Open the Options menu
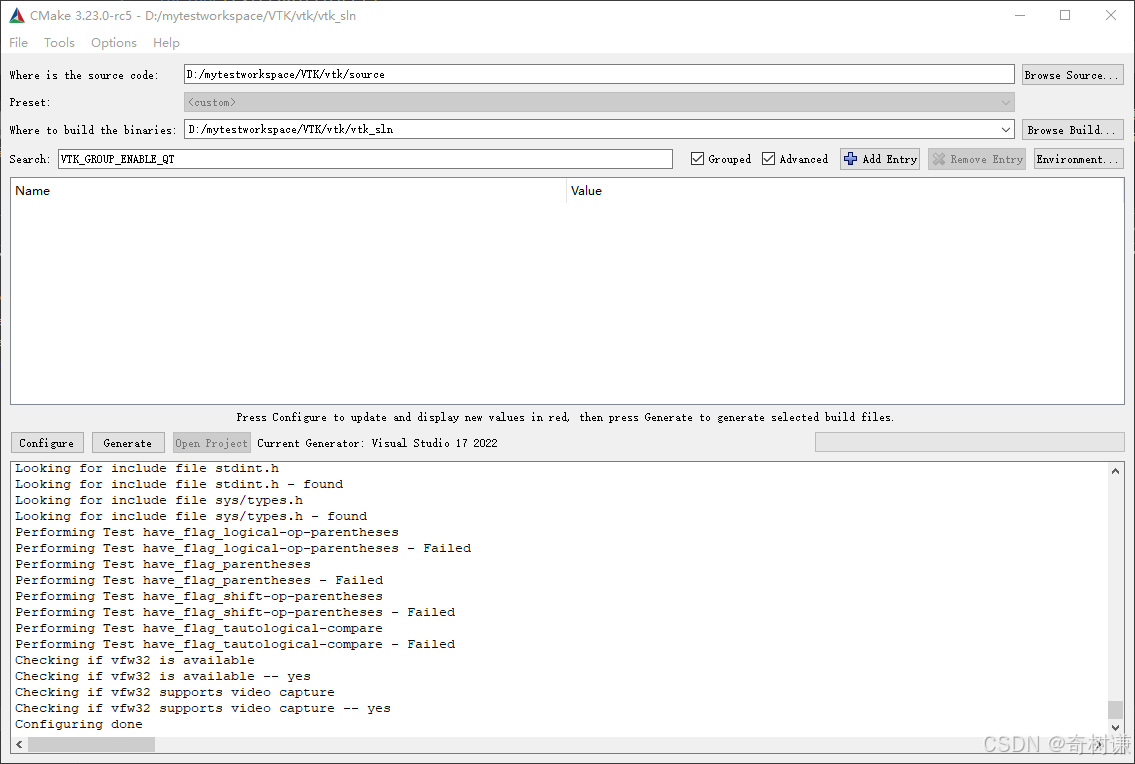 [114, 43]
